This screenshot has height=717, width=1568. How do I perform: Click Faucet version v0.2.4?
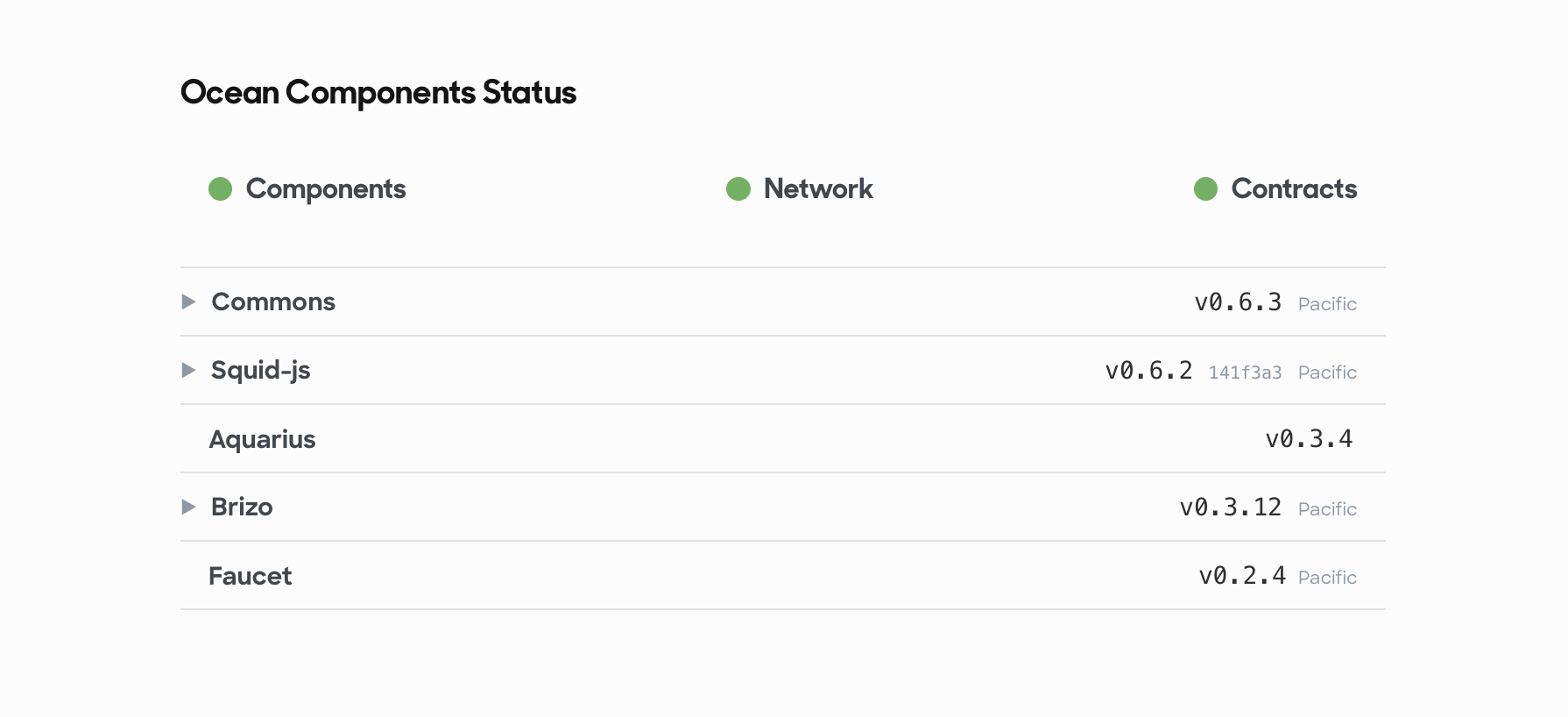tap(1242, 576)
